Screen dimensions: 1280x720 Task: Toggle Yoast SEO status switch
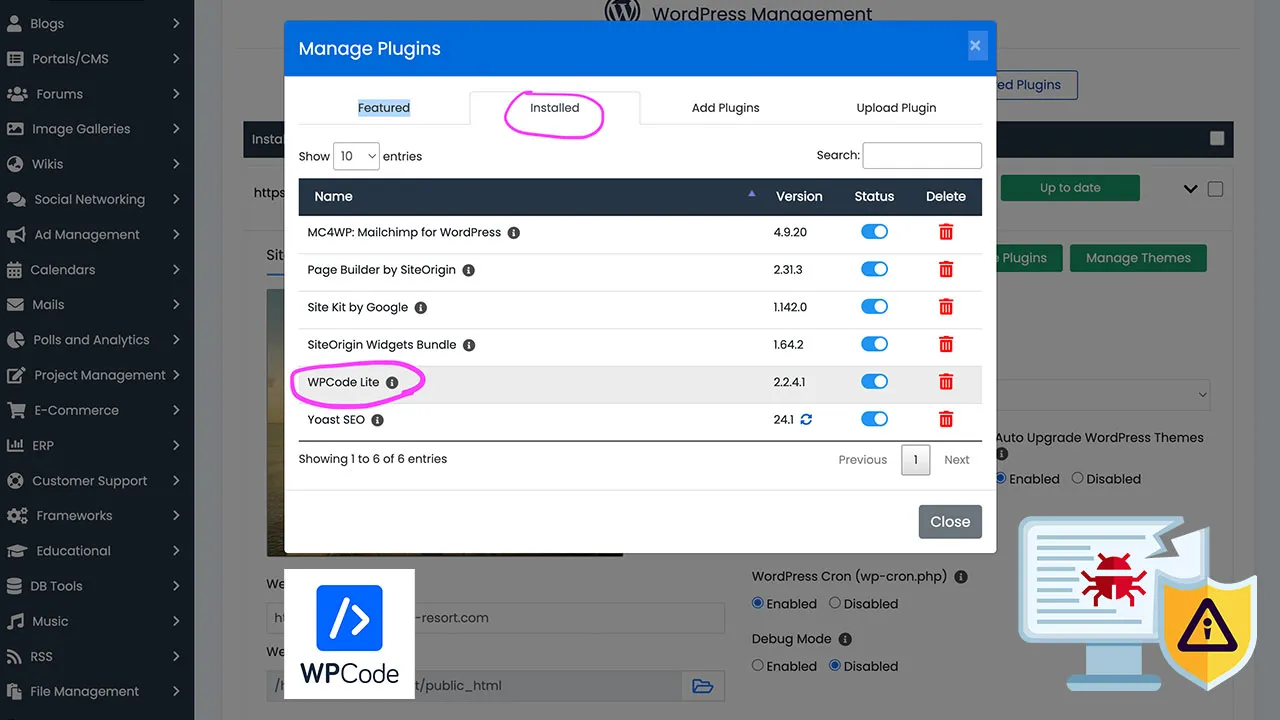(874, 419)
